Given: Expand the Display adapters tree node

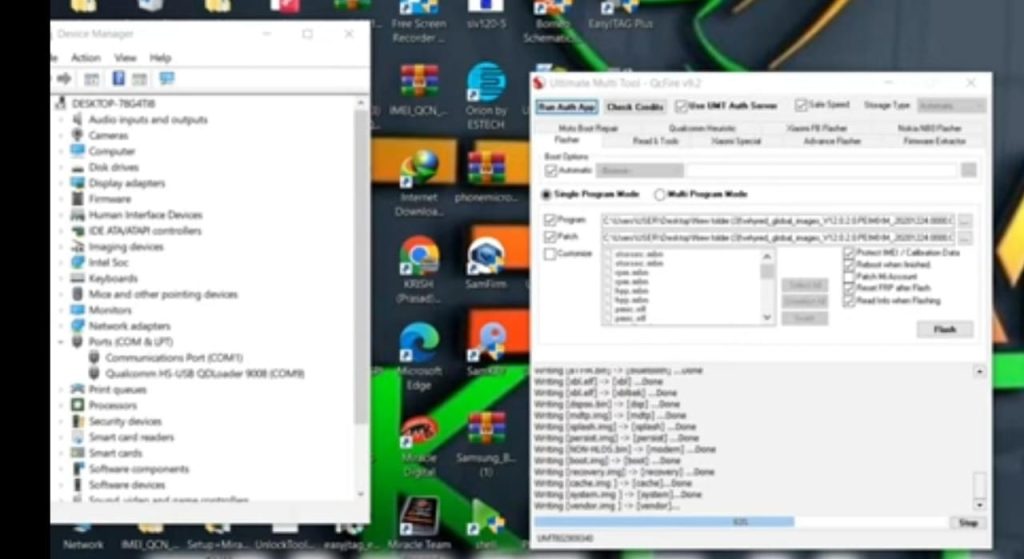Looking at the screenshot, I should 62,183.
